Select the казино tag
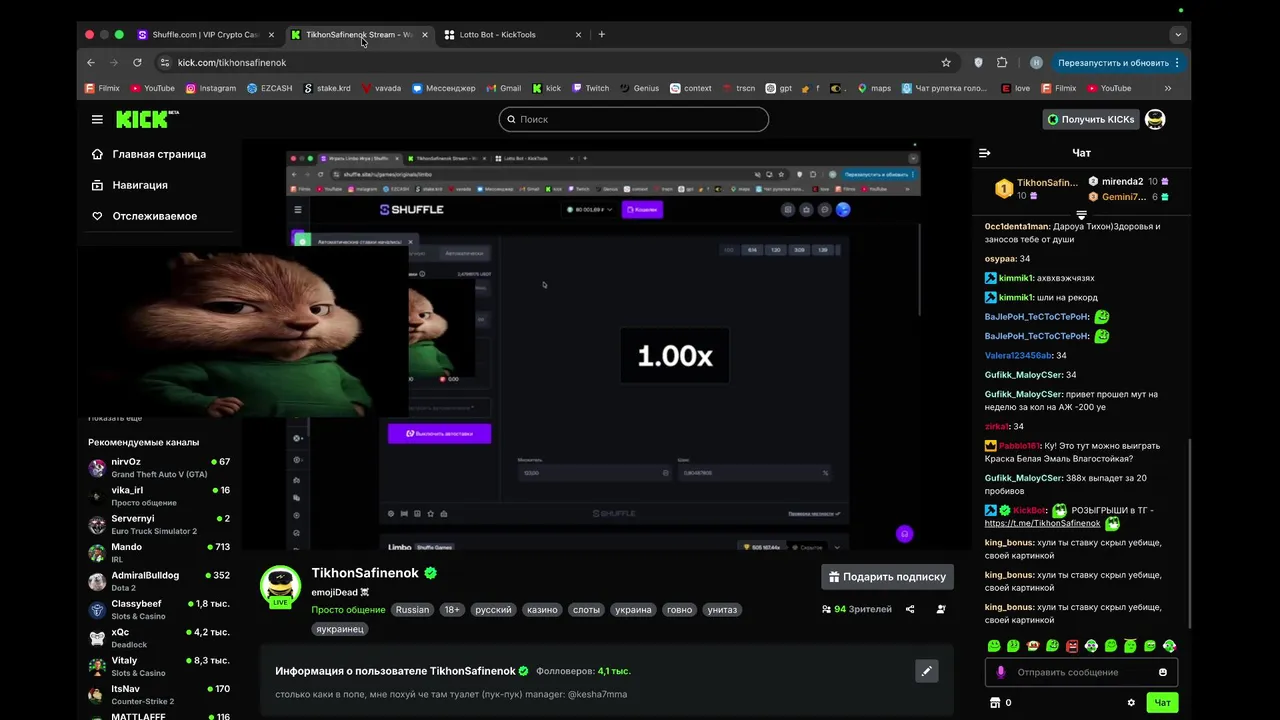The height and width of the screenshot is (720, 1280). [x=542, y=609]
